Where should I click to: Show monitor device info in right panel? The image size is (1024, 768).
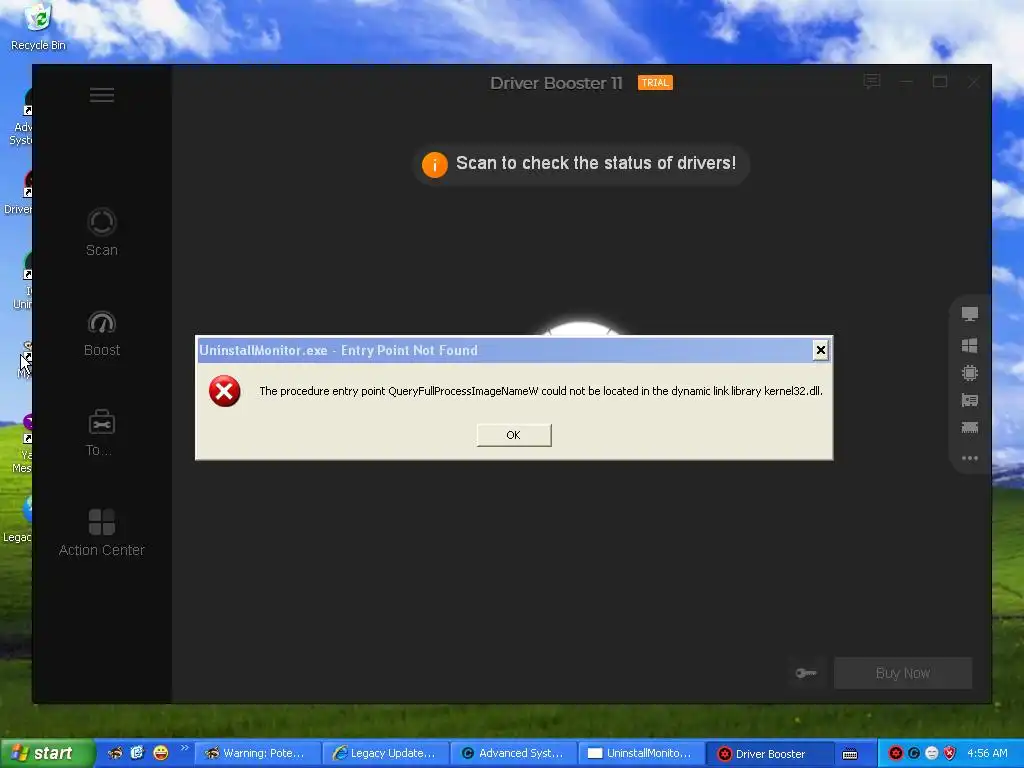[970, 314]
